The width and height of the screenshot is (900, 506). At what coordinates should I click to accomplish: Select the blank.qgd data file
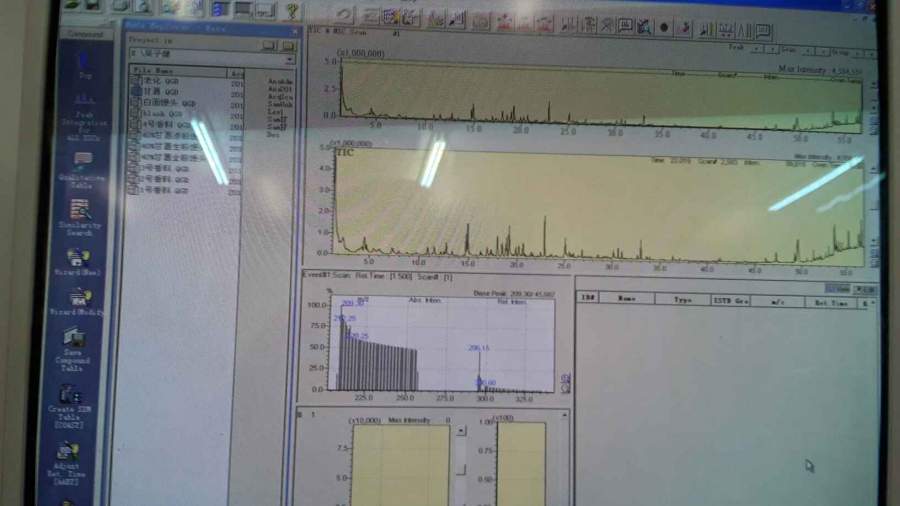162,114
